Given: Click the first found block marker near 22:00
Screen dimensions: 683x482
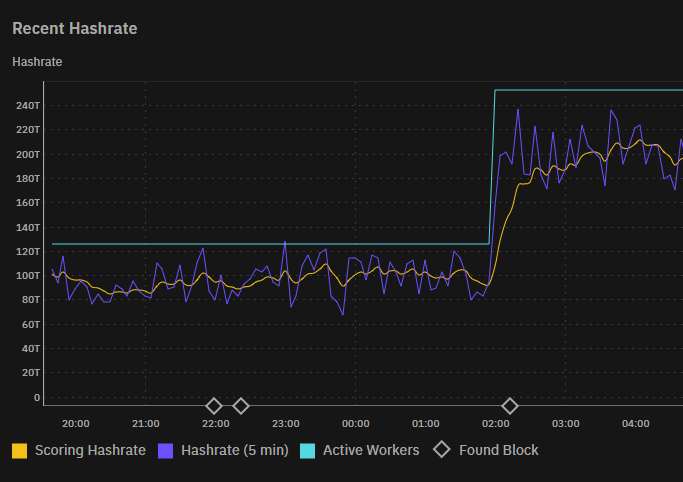Looking at the screenshot, I should pyautogui.click(x=213, y=405).
